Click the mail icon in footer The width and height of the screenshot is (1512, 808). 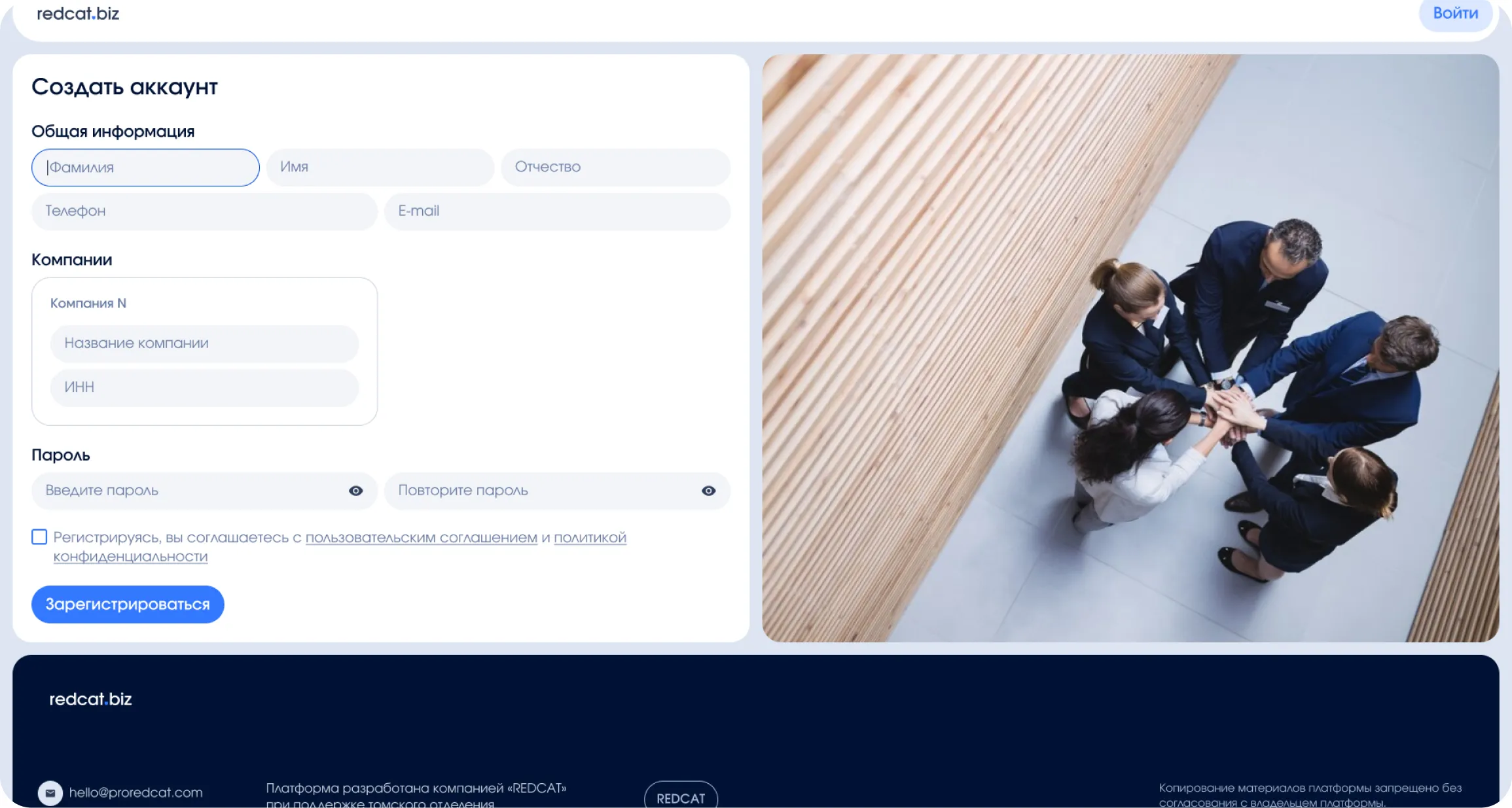pos(50,793)
